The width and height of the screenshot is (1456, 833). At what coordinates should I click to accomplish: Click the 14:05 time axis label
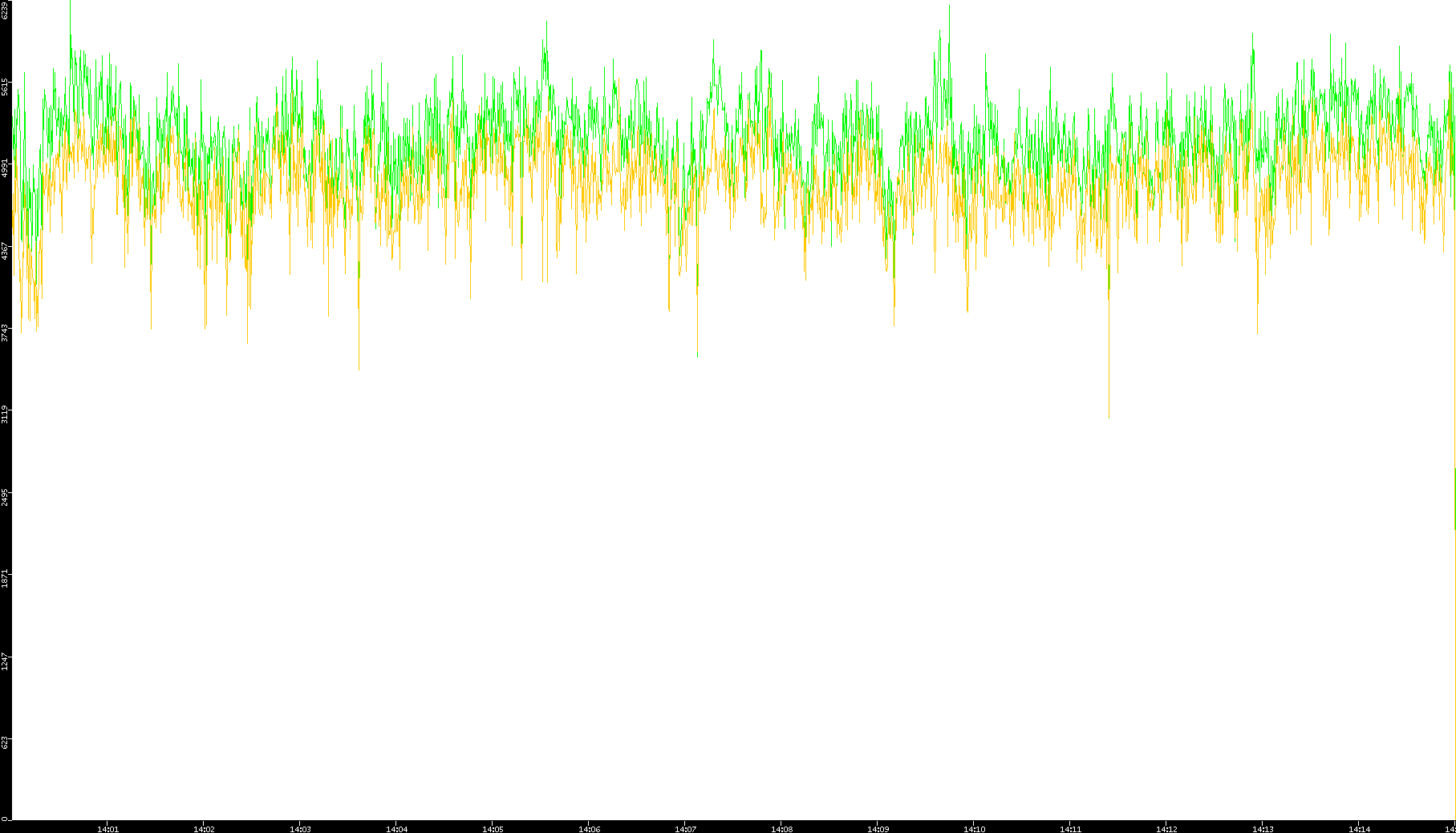(493, 829)
